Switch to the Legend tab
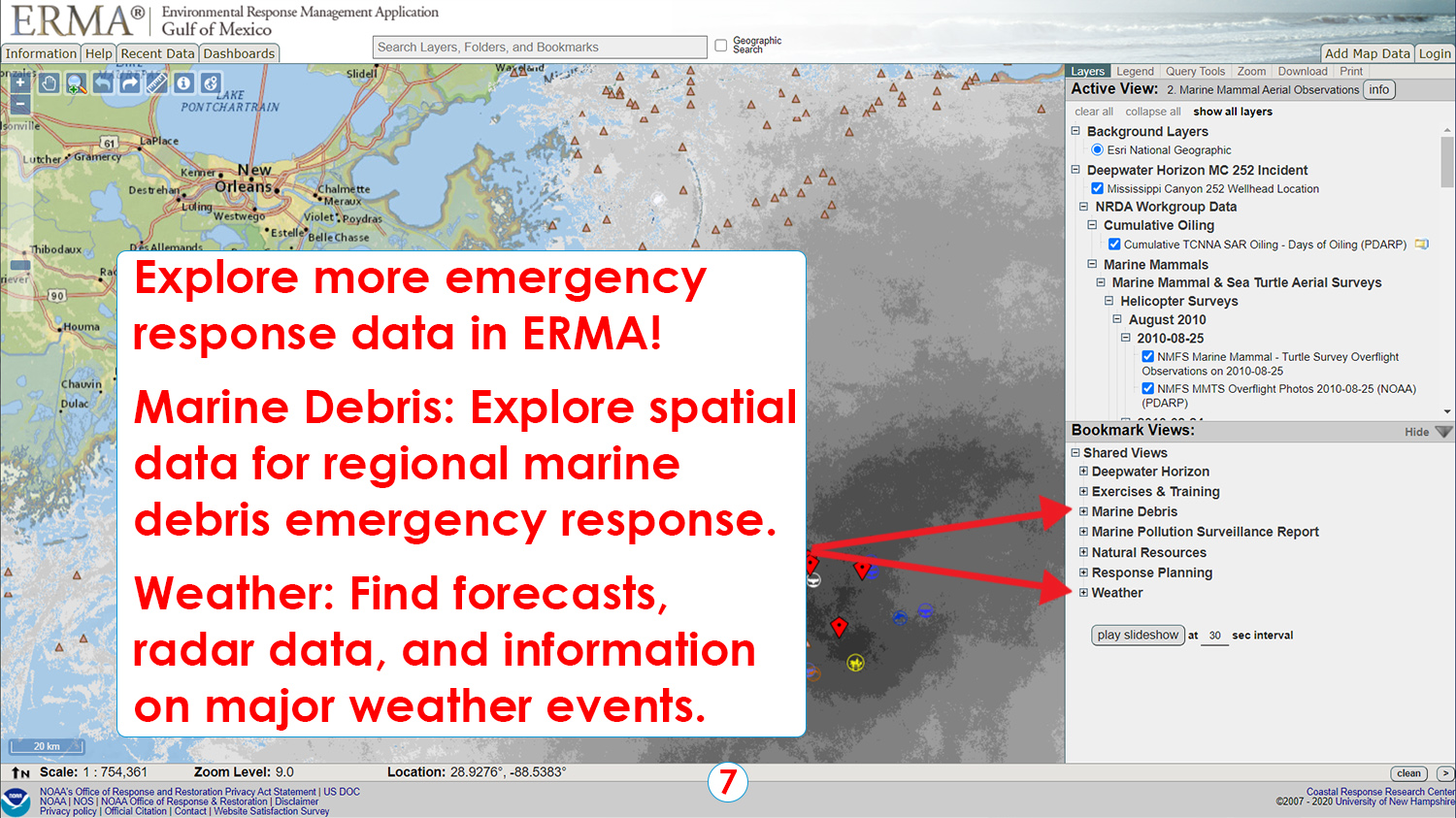 point(1135,71)
